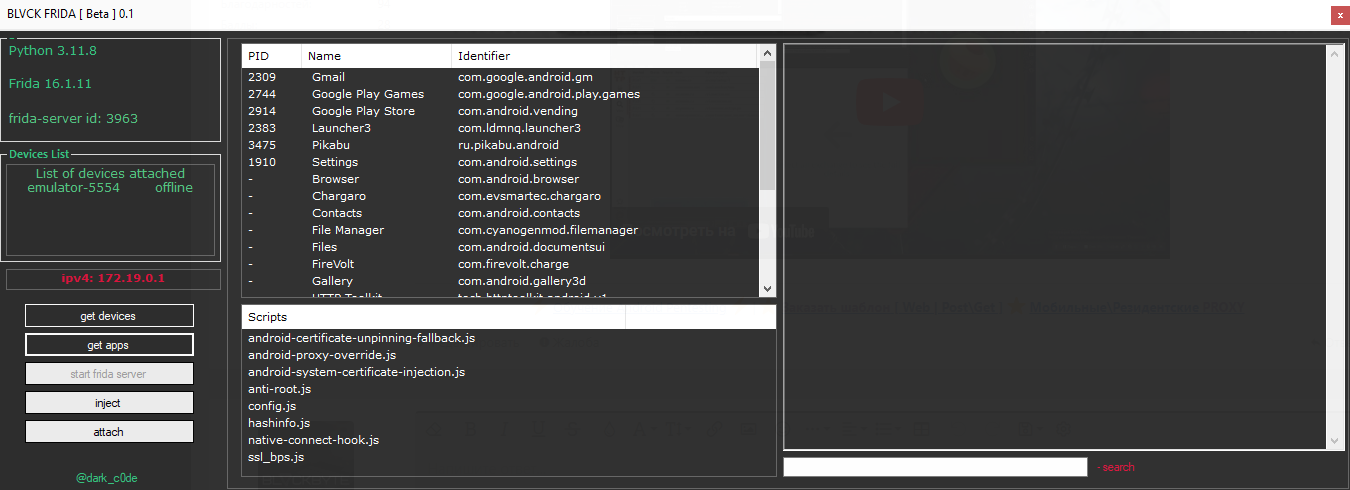This screenshot has height=490, width=1350.
Task: Click identifier com.android.vending
Action: point(520,111)
